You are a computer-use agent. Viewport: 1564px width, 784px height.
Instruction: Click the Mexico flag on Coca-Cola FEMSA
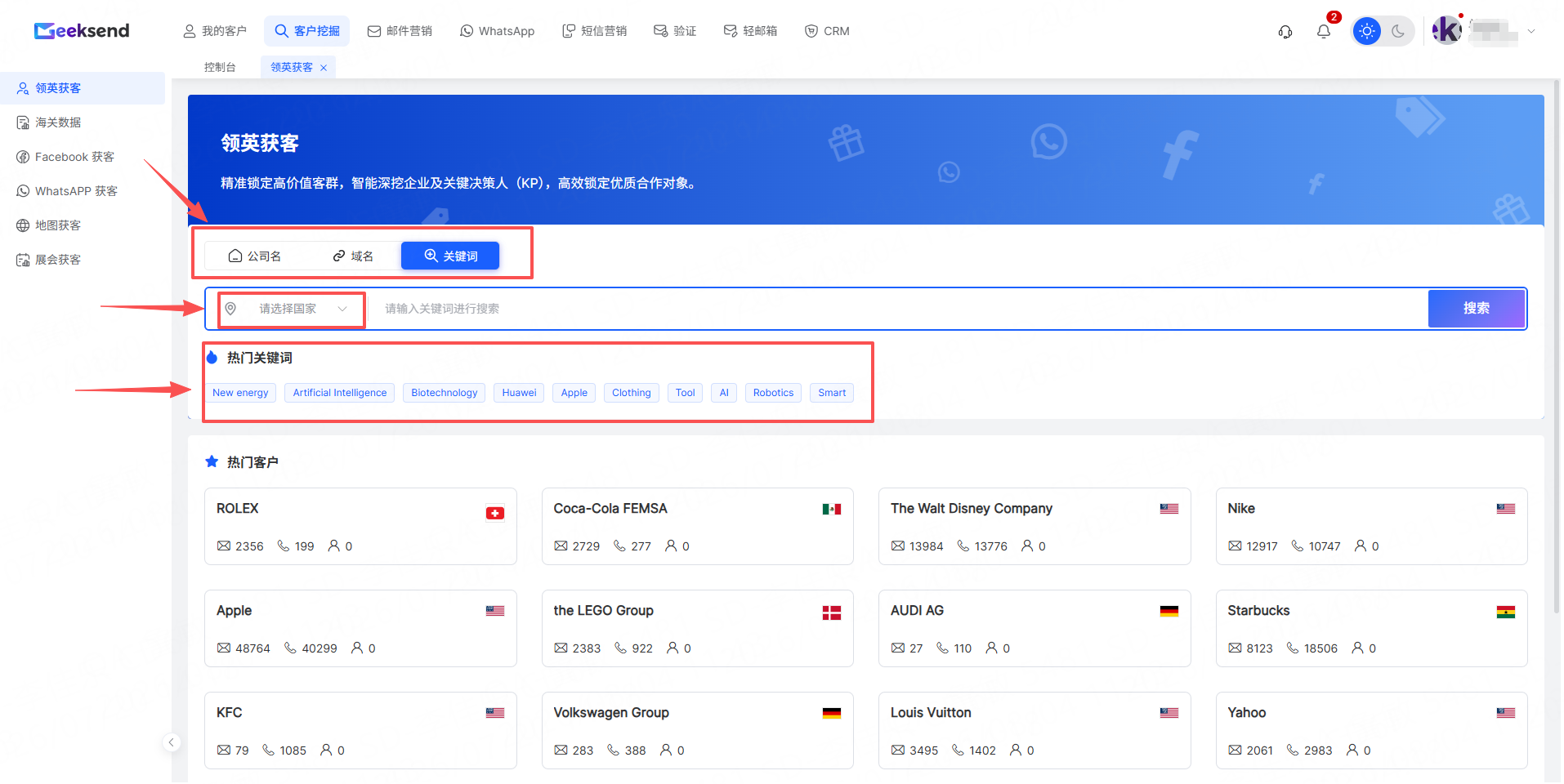(x=832, y=509)
